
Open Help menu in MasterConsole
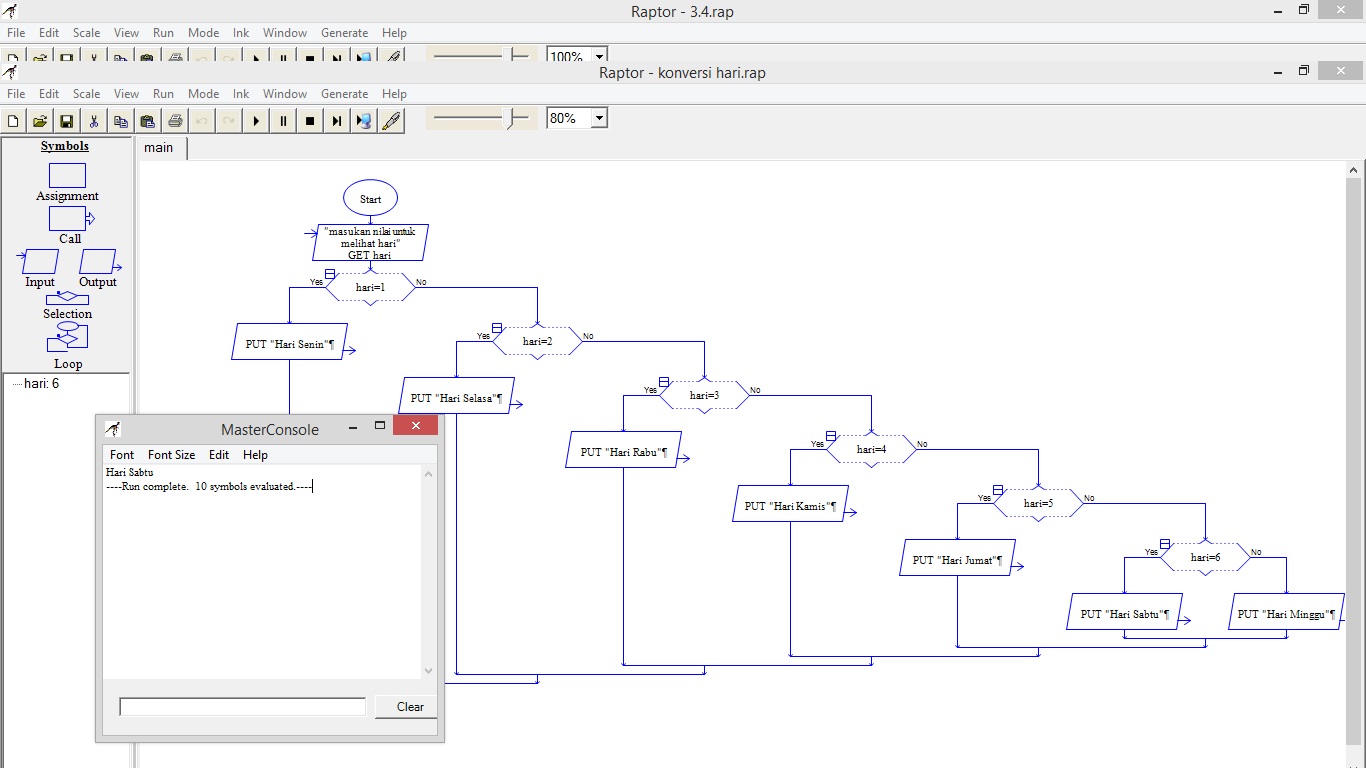256,455
